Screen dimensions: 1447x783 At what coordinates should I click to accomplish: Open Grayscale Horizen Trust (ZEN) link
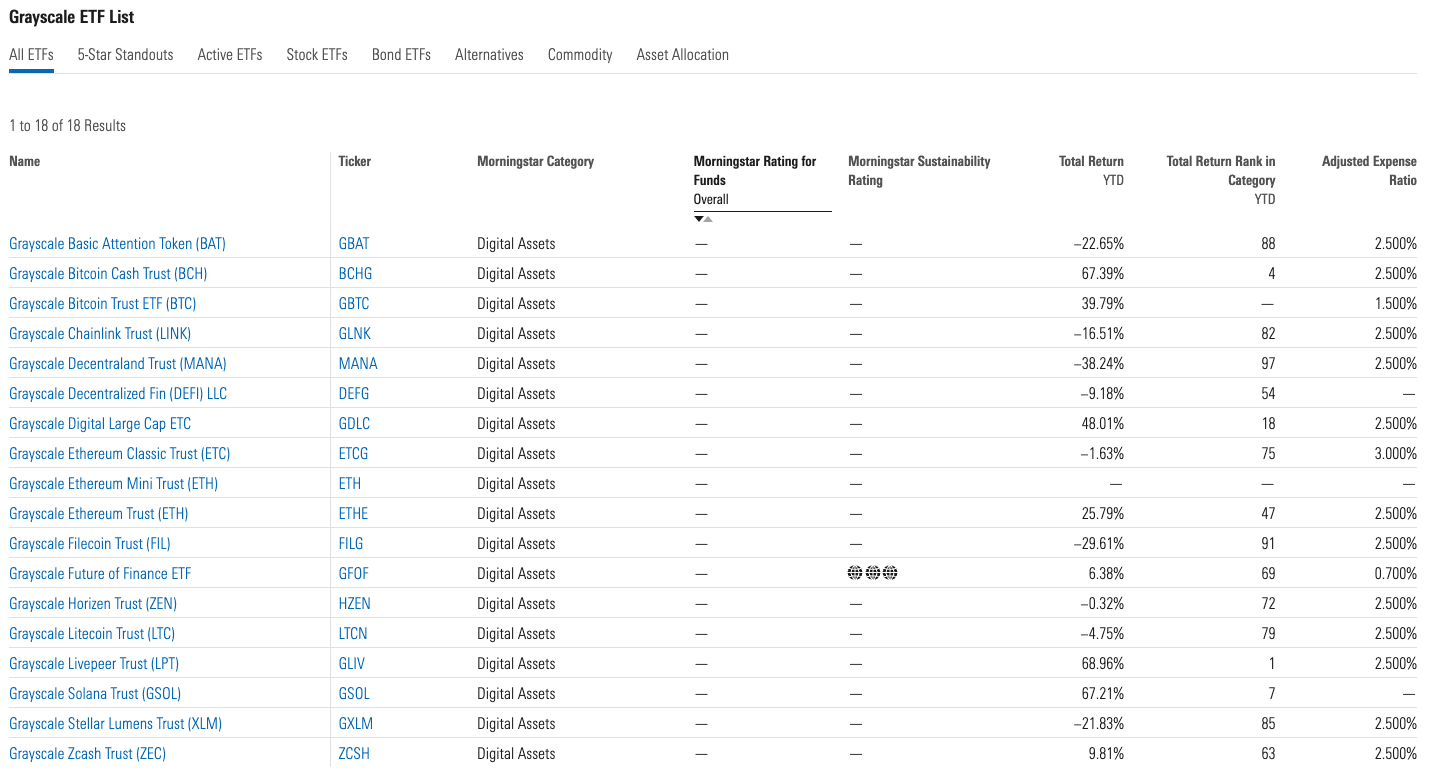93,604
